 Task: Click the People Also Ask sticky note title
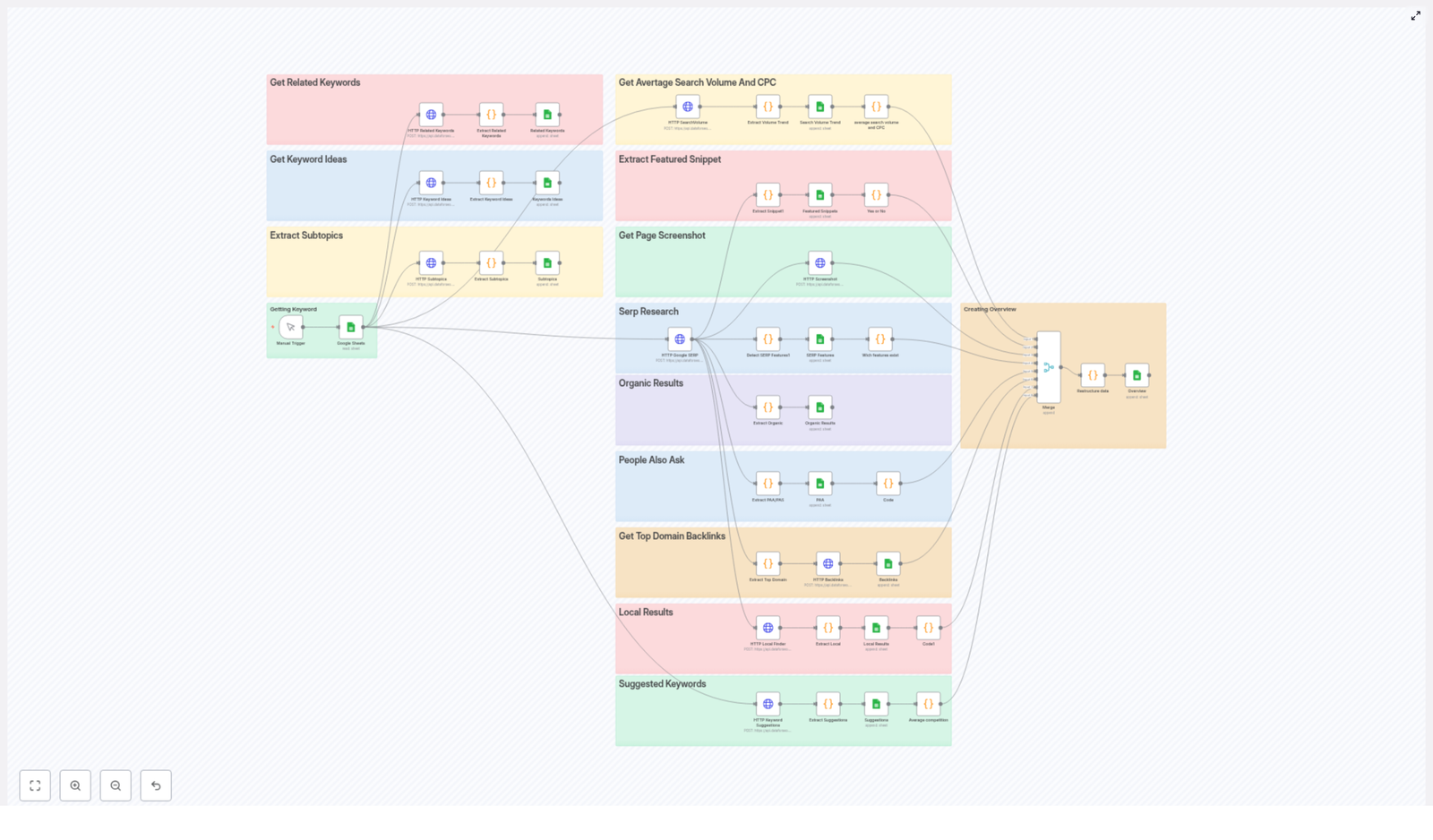pyautogui.click(x=651, y=460)
